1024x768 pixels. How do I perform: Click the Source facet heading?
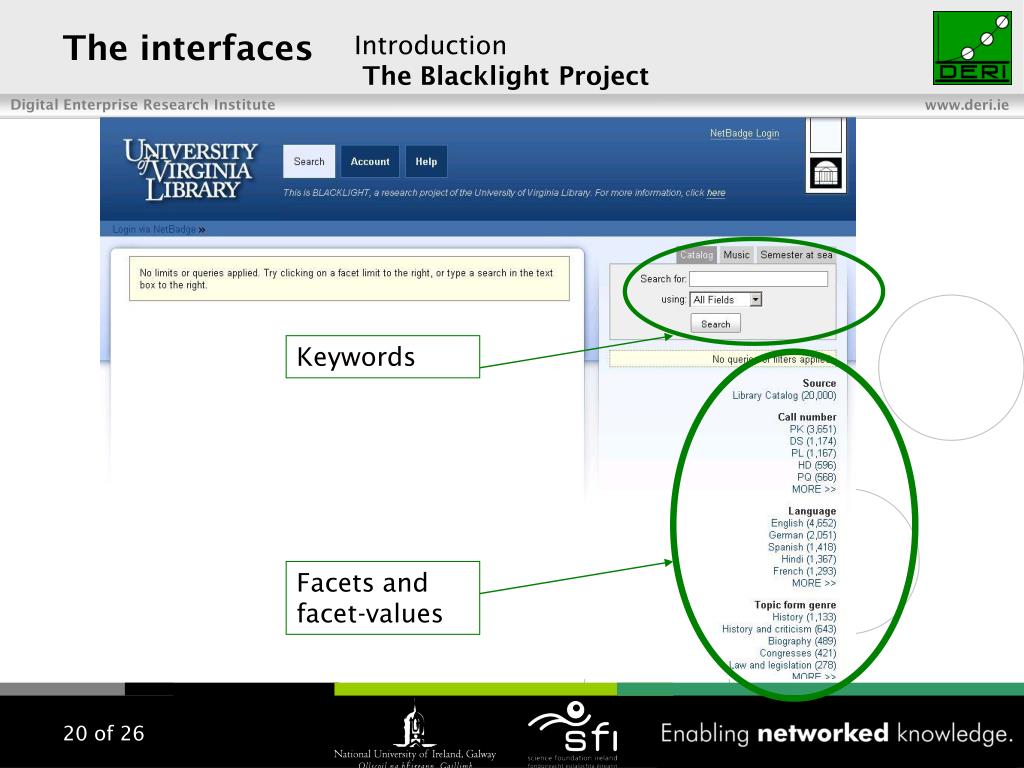coord(819,383)
